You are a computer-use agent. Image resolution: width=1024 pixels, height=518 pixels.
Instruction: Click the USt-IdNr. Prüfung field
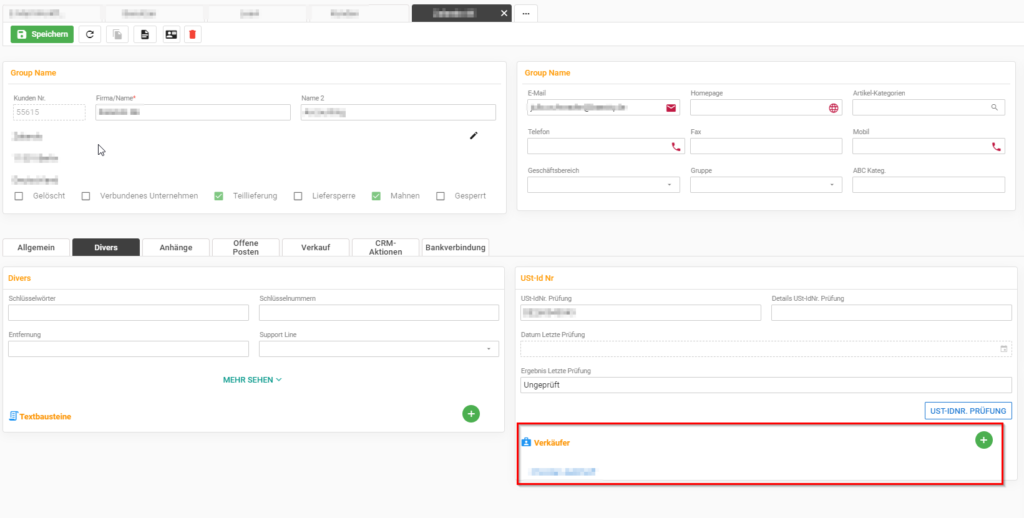coord(641,313)
